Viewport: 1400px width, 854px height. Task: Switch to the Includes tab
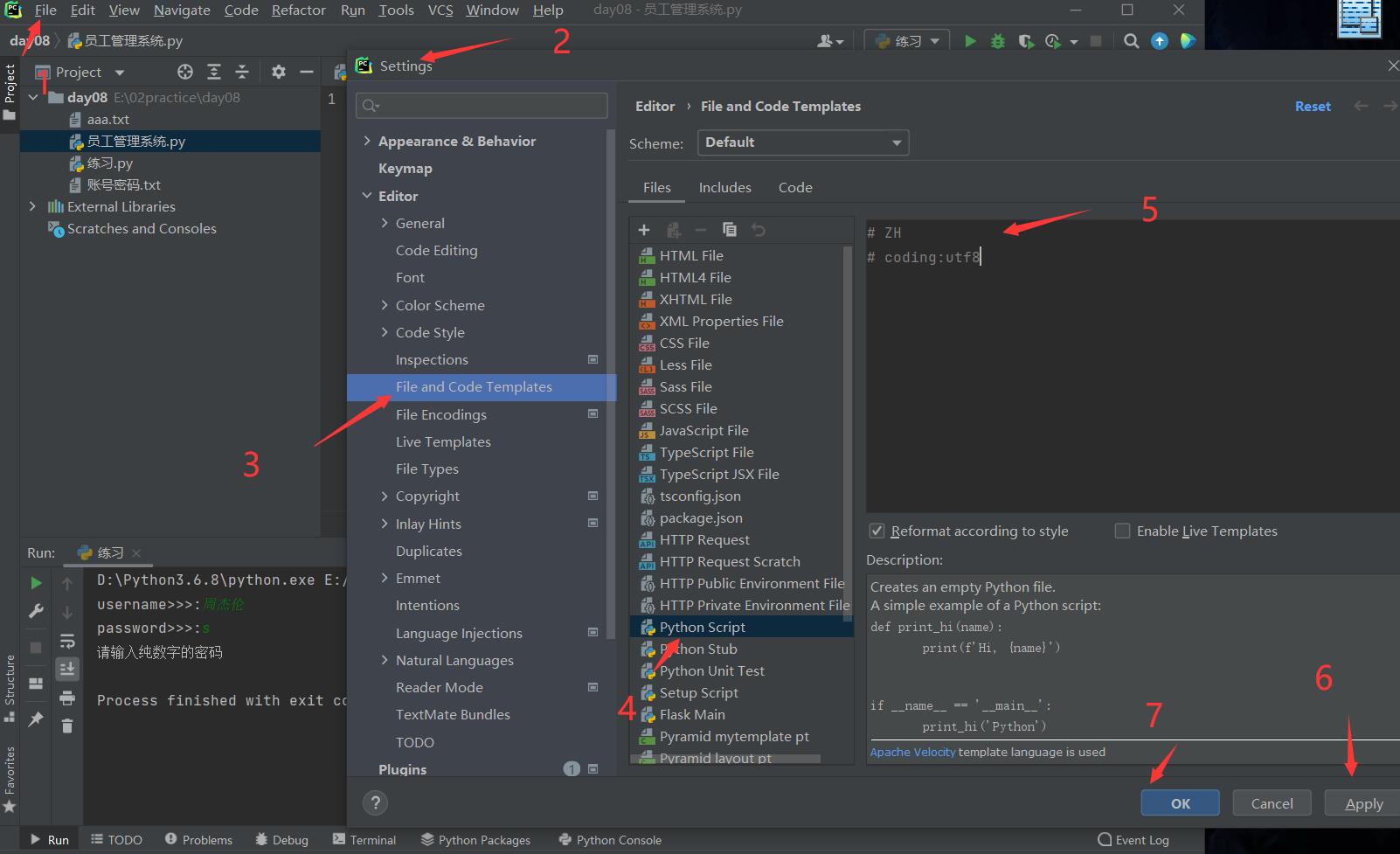coord(724,187)
